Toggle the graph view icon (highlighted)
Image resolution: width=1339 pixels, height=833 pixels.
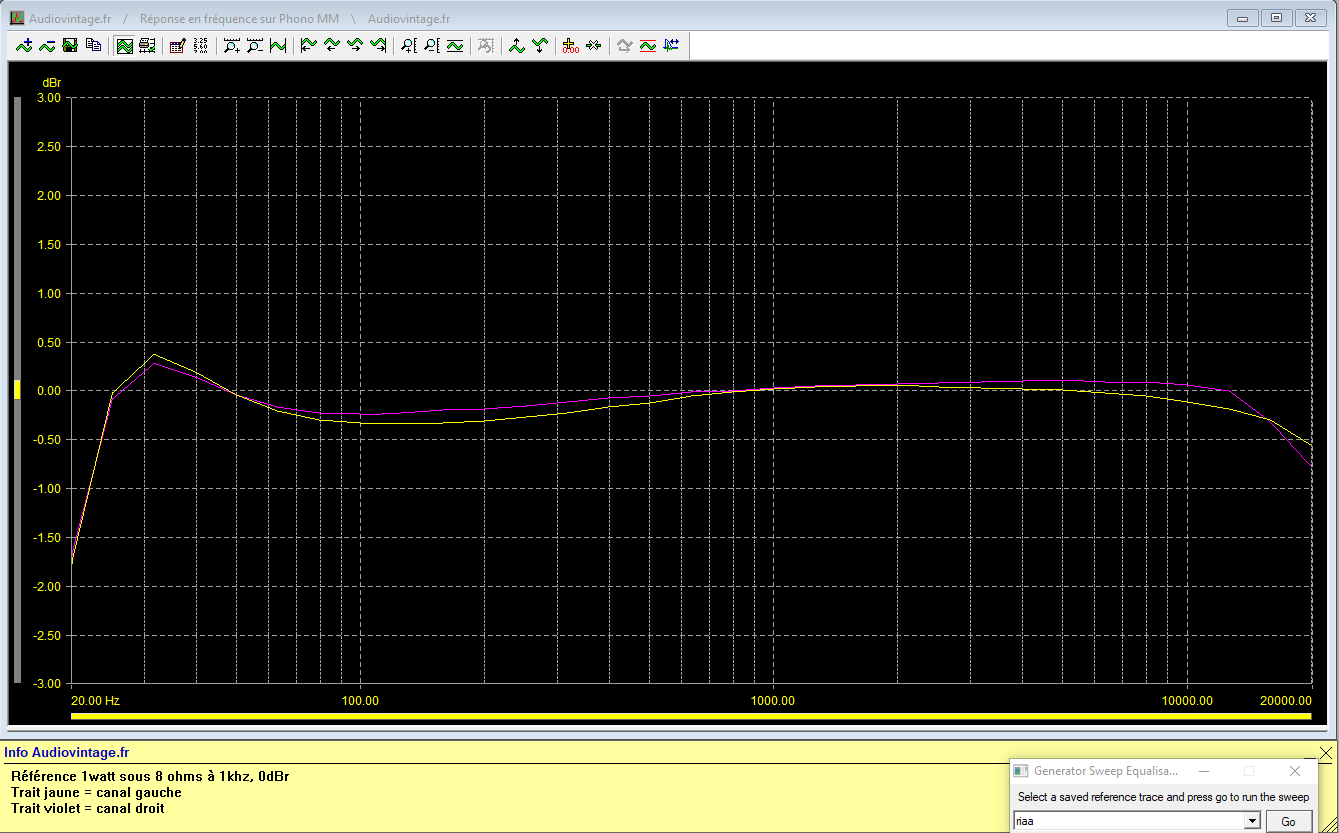(x=124, y=45)
